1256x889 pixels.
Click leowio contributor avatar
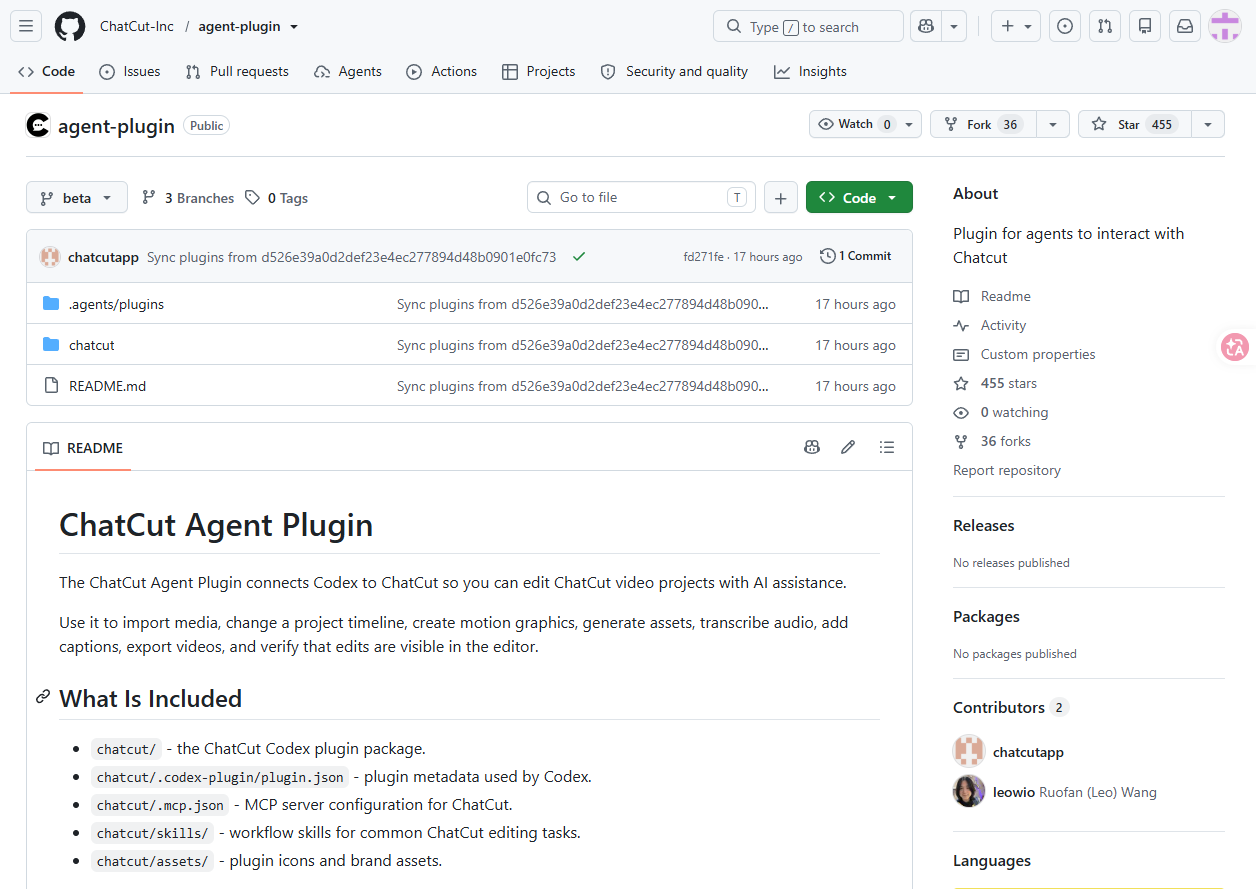tap(969, 791)
